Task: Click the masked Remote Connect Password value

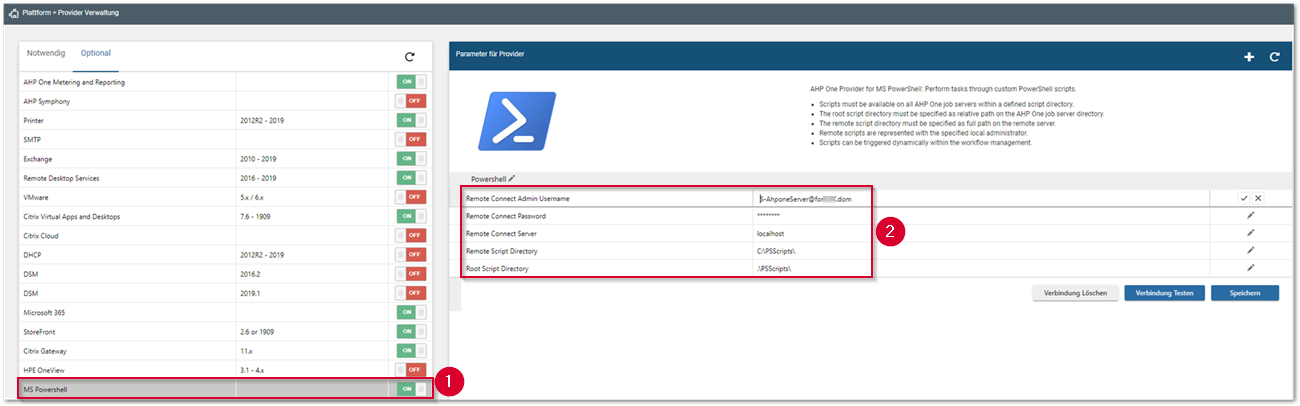Action: [x=768, y=216]
